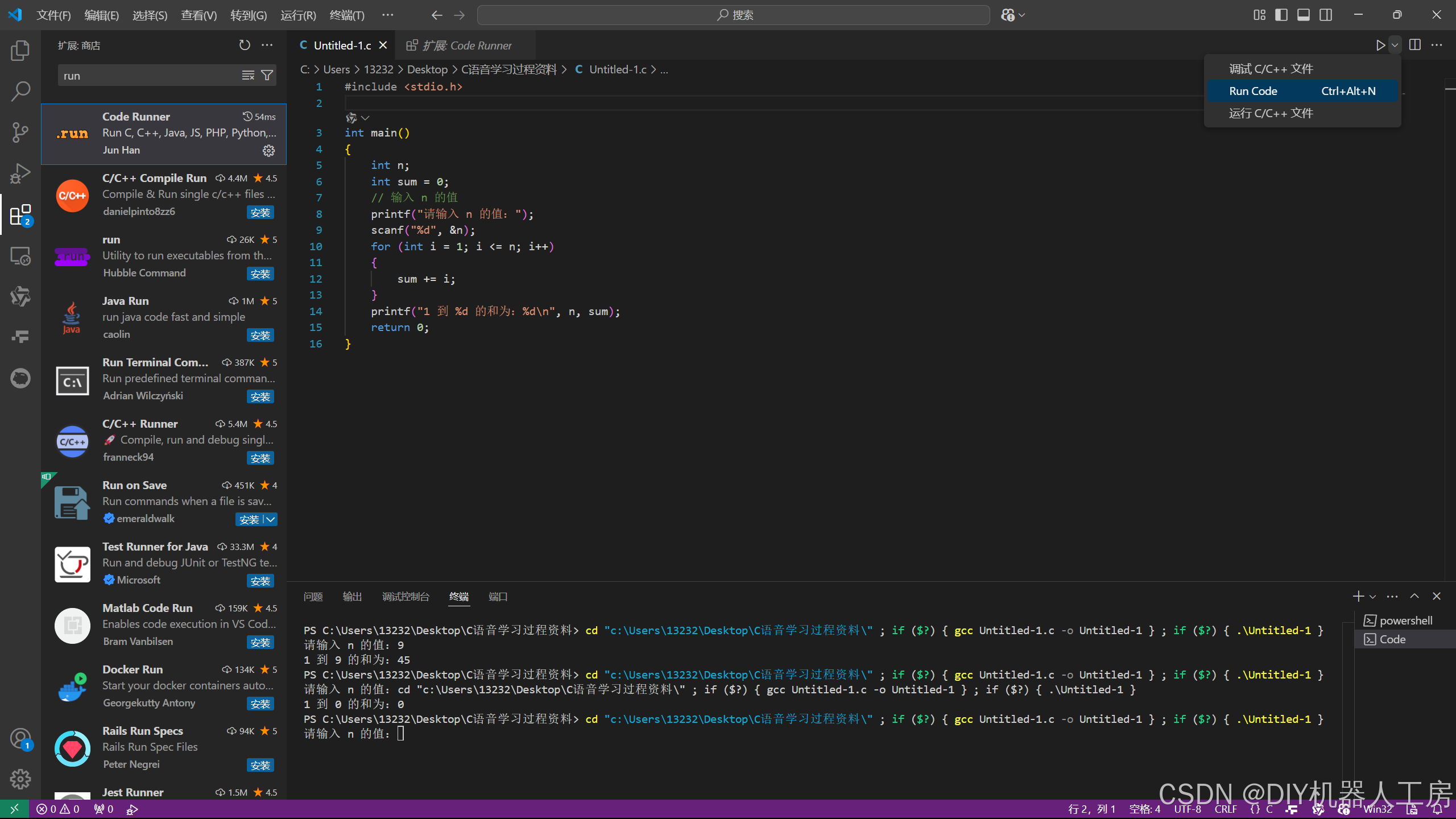Screen dimensions: 1456x819
Task: Toggle panel visibility
Action: click(1304, 15)
